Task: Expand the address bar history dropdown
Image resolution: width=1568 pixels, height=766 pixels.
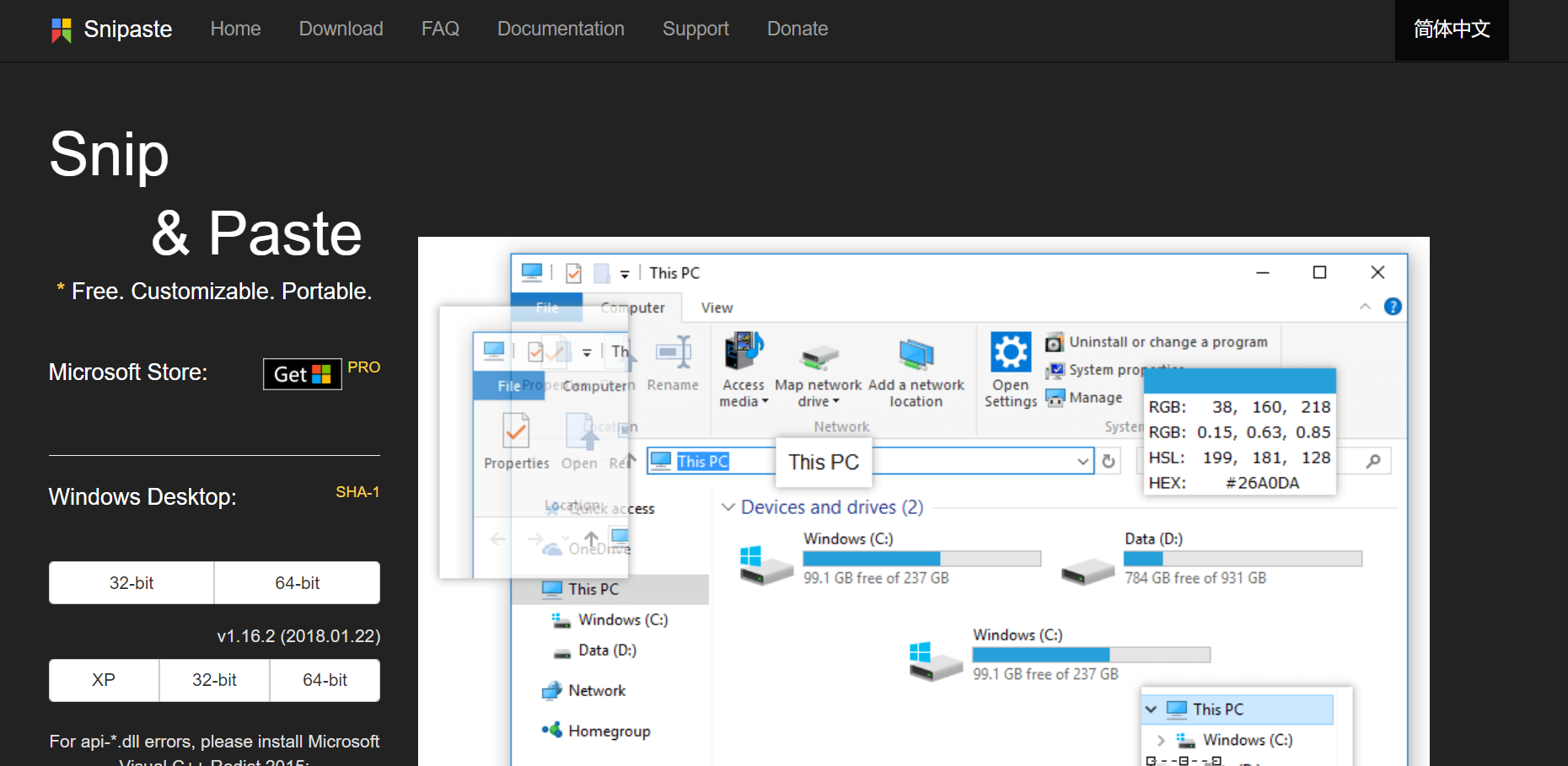Action: pos(1082,461)
